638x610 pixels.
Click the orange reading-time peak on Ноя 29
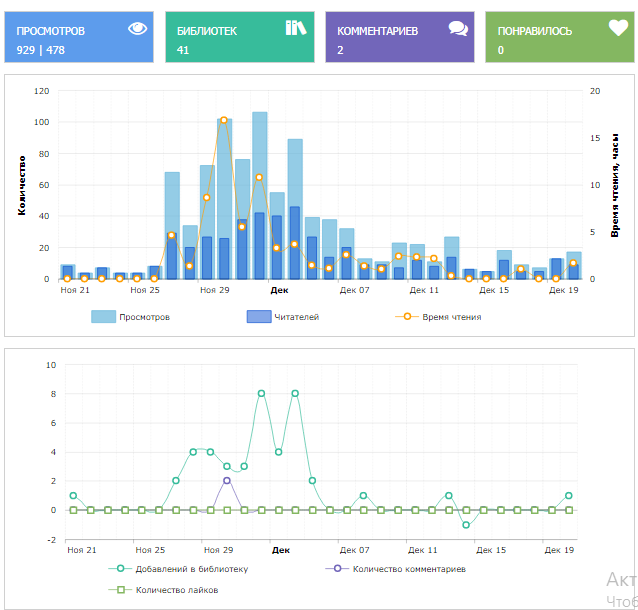pyautogui.click(x=224, y=120)
